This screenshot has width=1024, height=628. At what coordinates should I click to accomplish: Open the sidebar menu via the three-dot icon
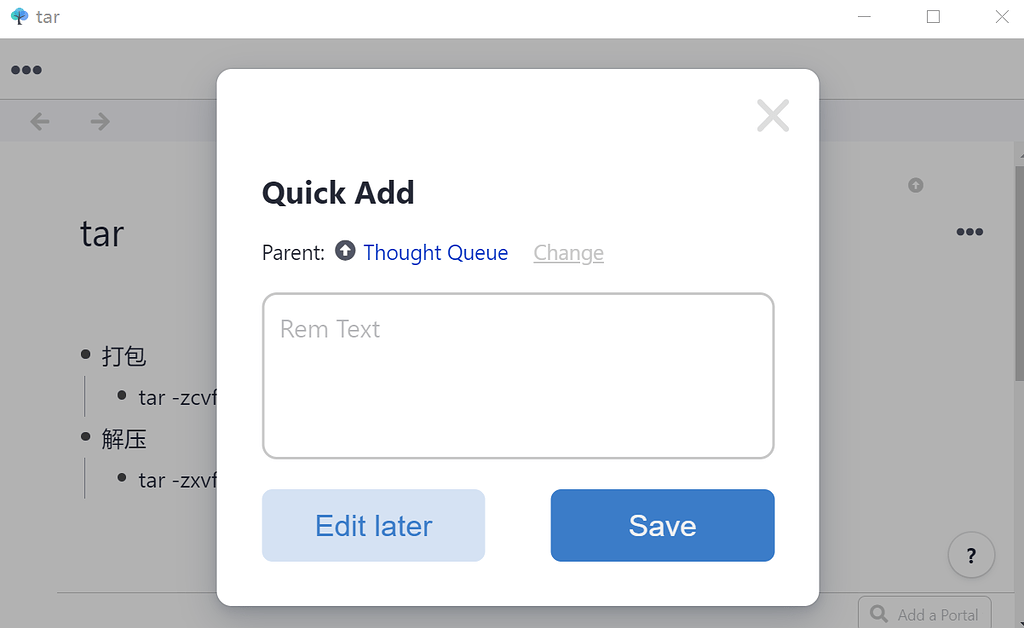26,69
